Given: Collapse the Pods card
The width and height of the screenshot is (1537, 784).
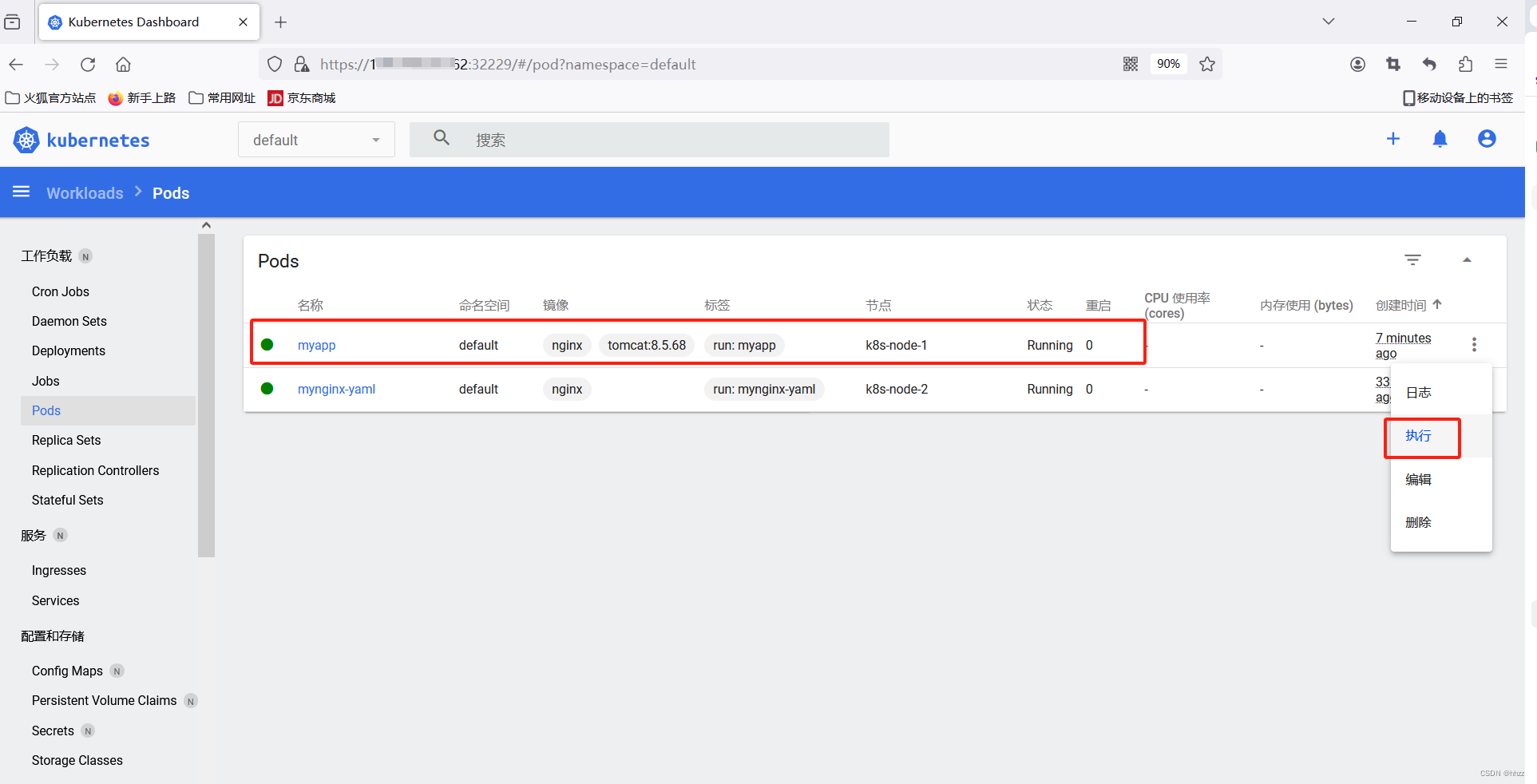Looking at the screenshot, I should [x=1467, y=259].
